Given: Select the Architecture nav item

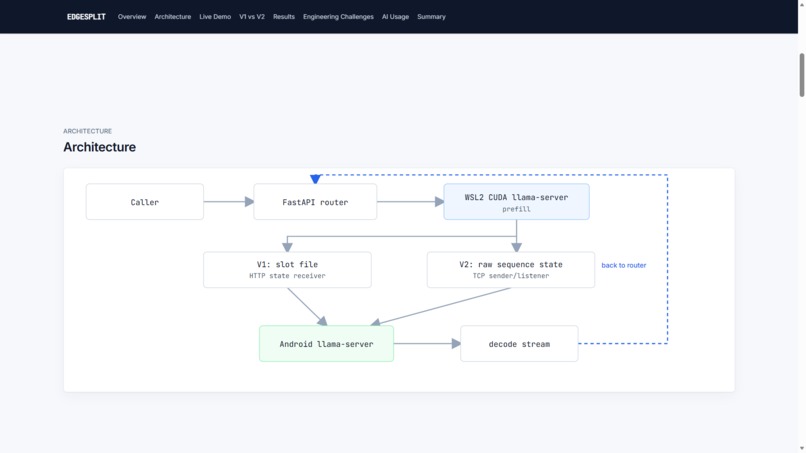Looking at the screenshot, I should (x=173, y=17).
